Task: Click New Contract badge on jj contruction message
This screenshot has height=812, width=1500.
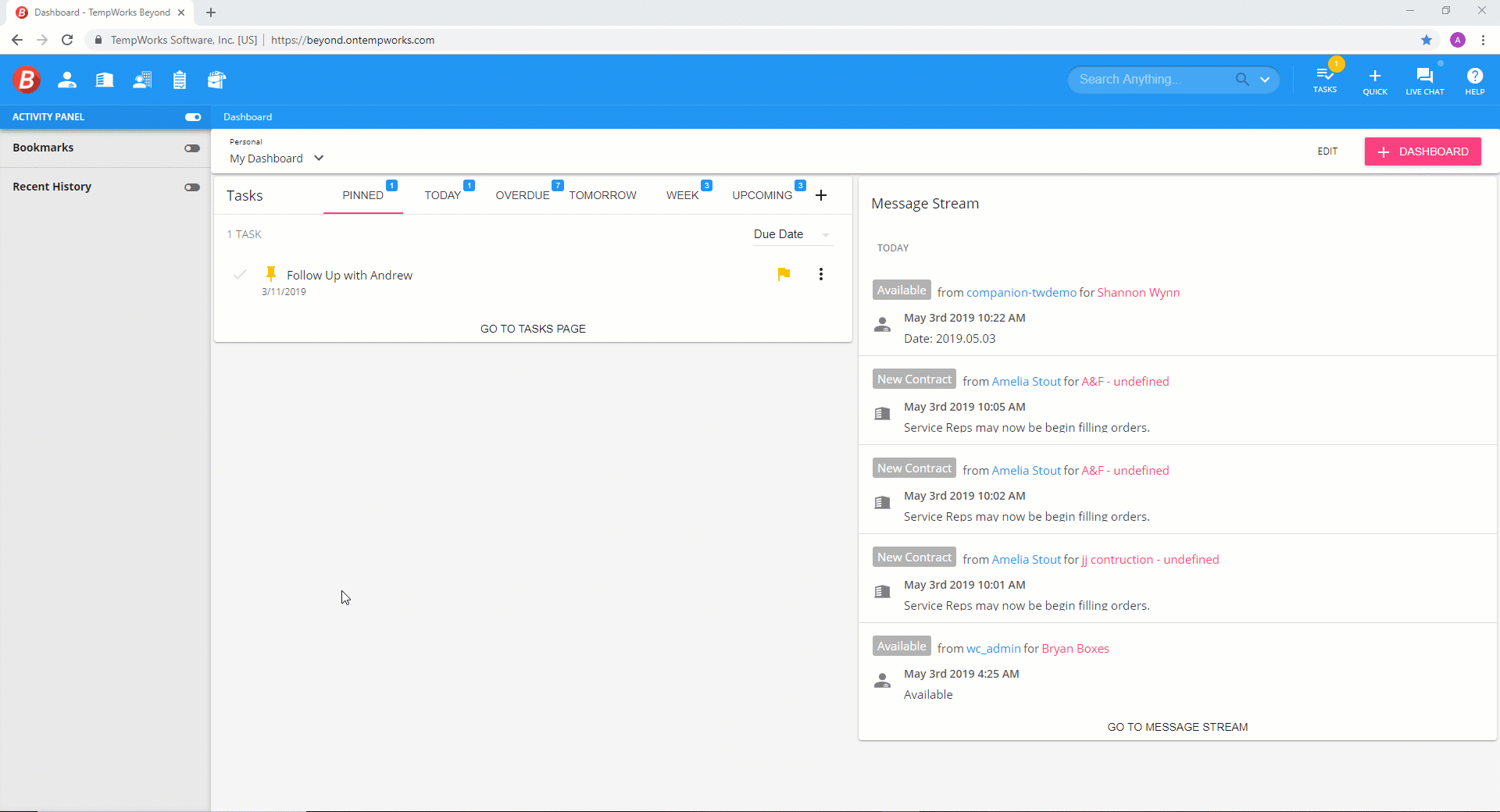Action: pos(914,557)
